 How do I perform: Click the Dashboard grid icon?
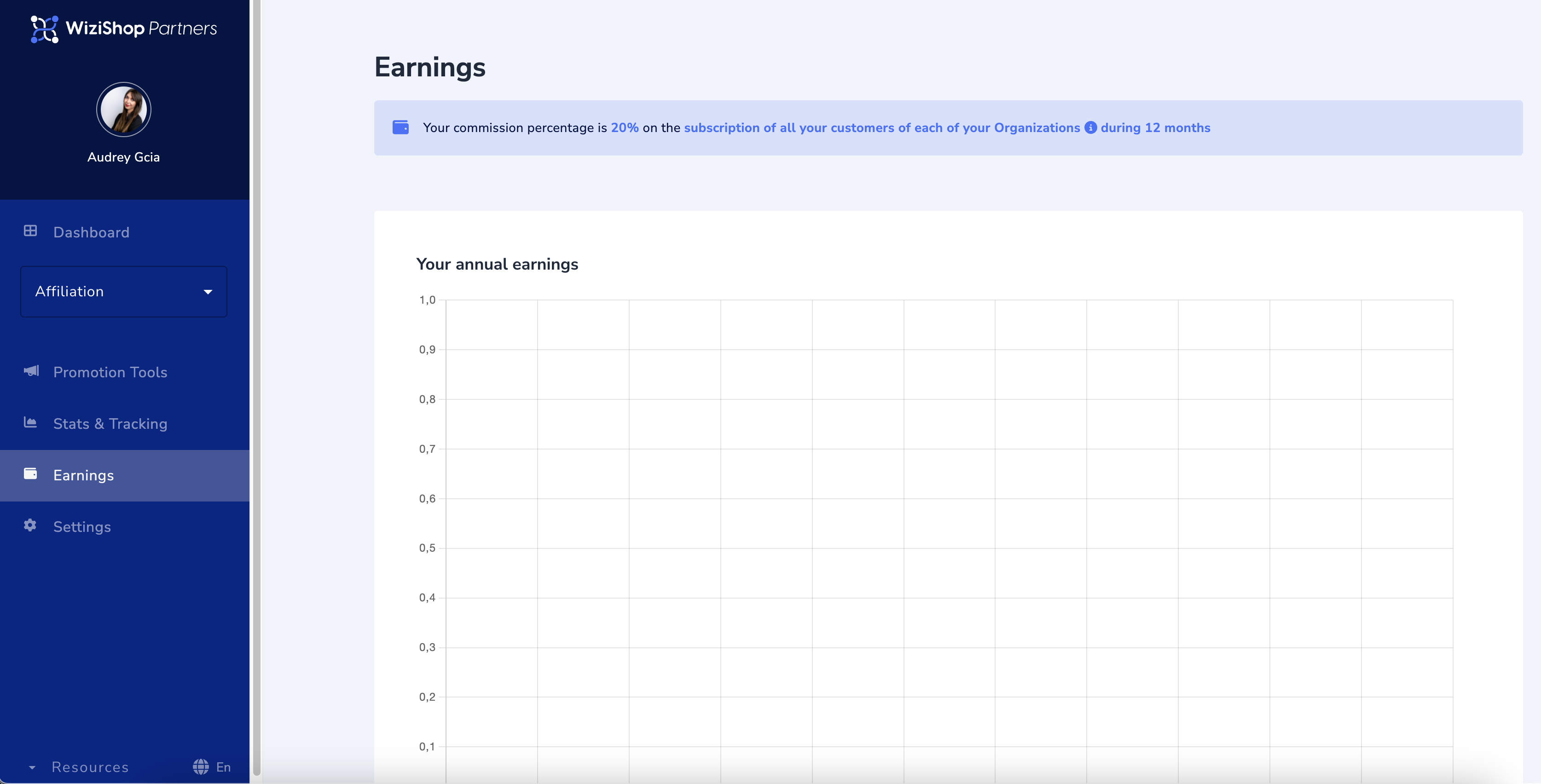click(30, 231)
